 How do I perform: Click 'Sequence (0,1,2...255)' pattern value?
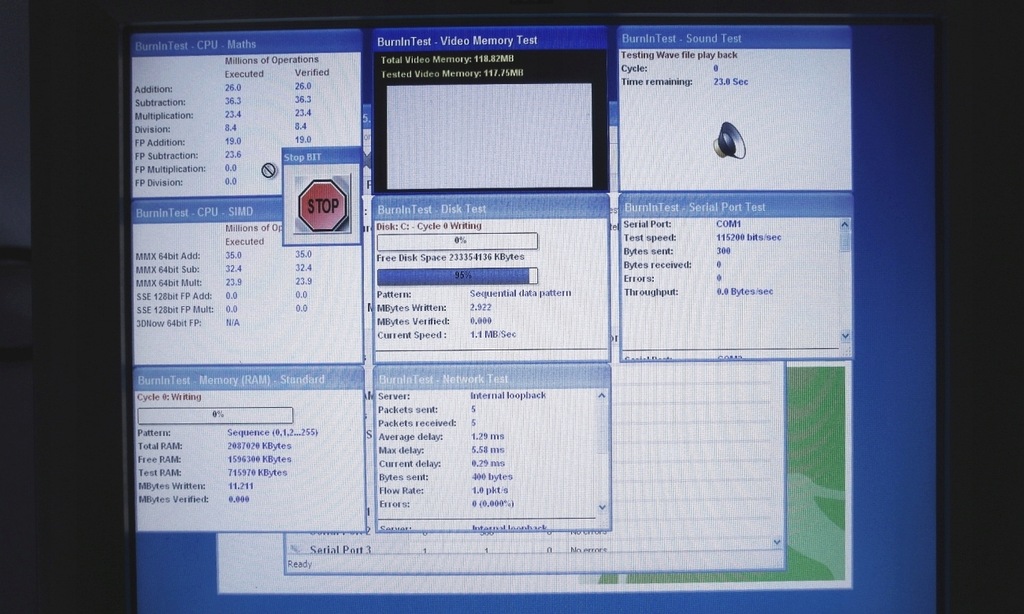coord(272,432)
